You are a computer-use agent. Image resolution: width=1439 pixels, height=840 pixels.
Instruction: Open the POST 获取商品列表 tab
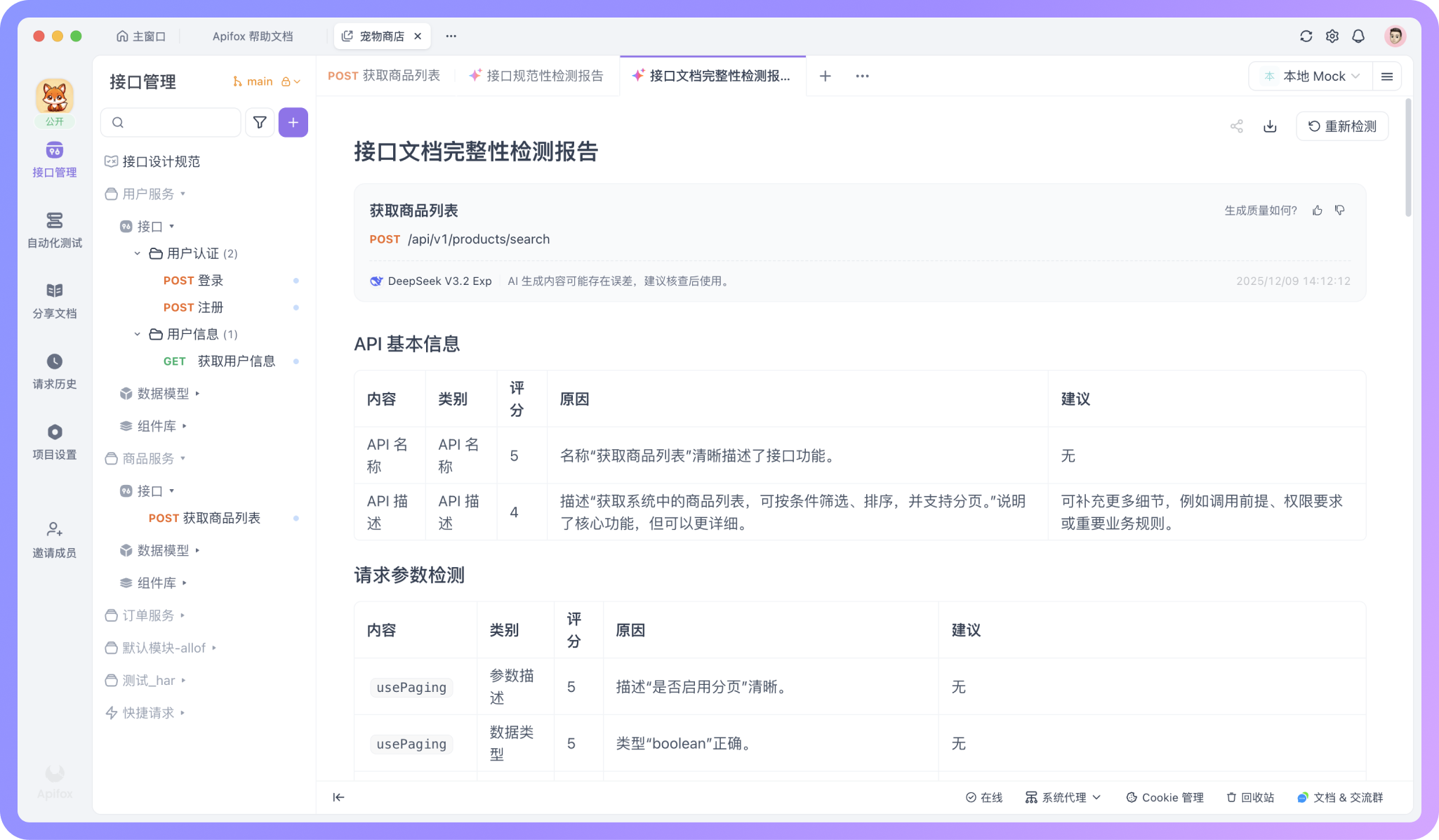(383, 76)
